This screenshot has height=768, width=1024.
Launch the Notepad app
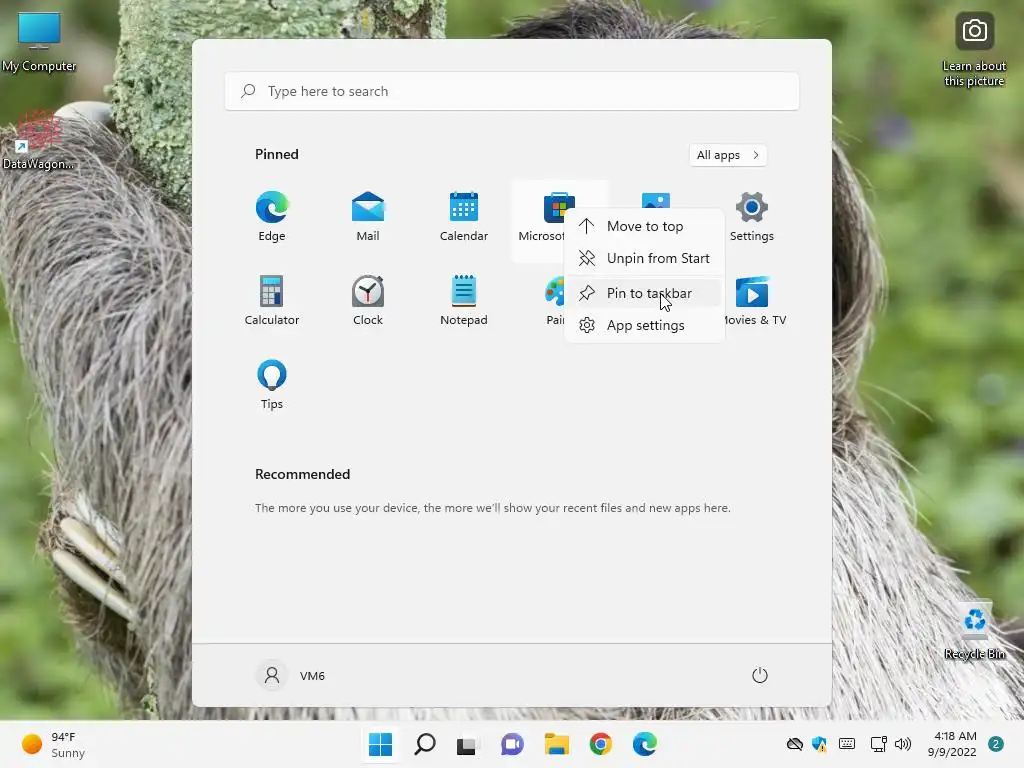464,301
